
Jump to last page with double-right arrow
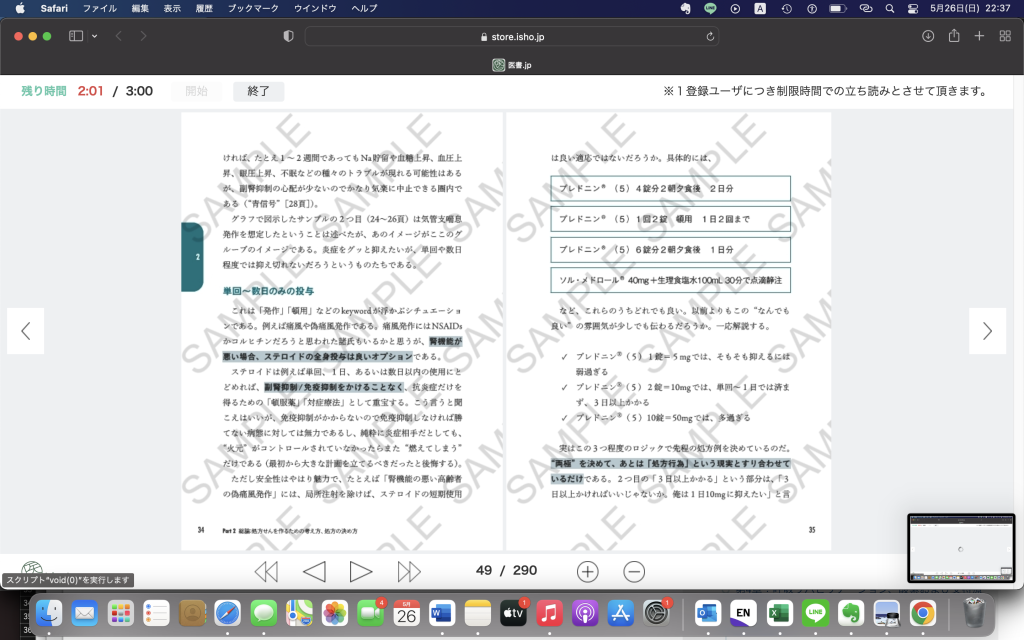click(409, 571)
